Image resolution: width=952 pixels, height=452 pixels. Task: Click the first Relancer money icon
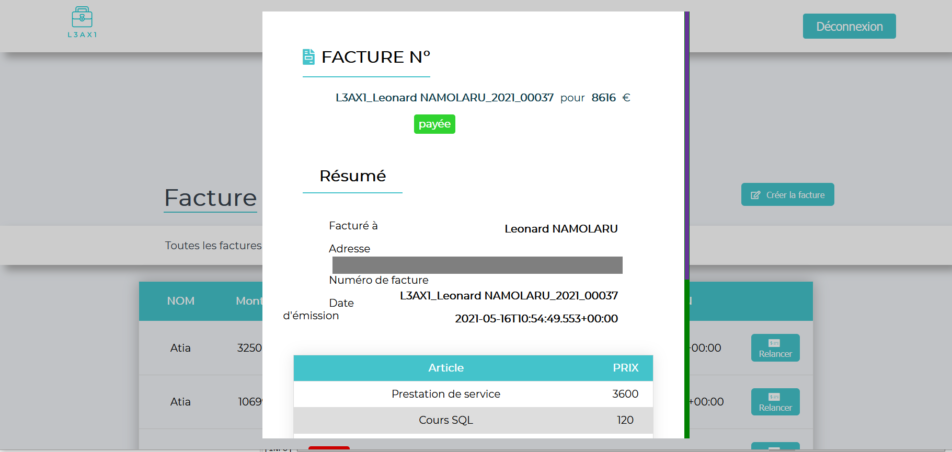coord(775,343)
